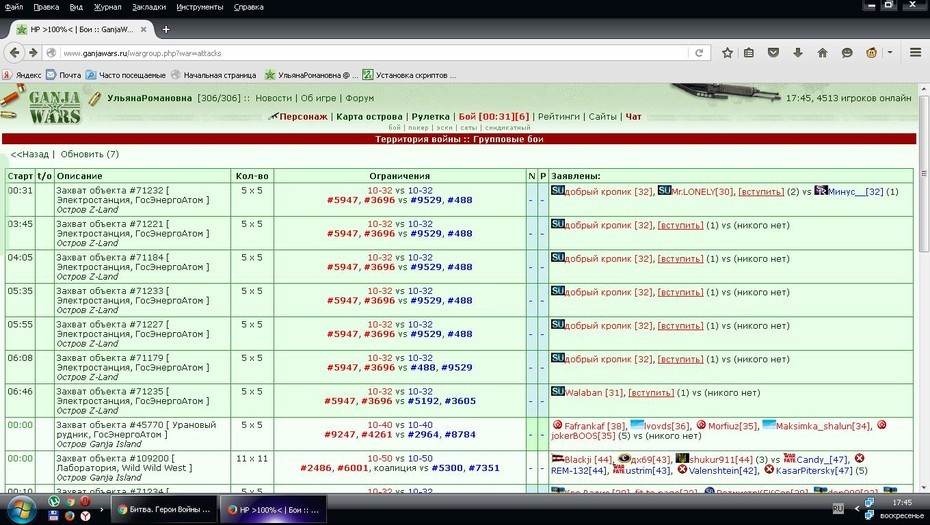Open Часто посещаемые bookmark folder
The image size is (930, 525).
(126, 75)
